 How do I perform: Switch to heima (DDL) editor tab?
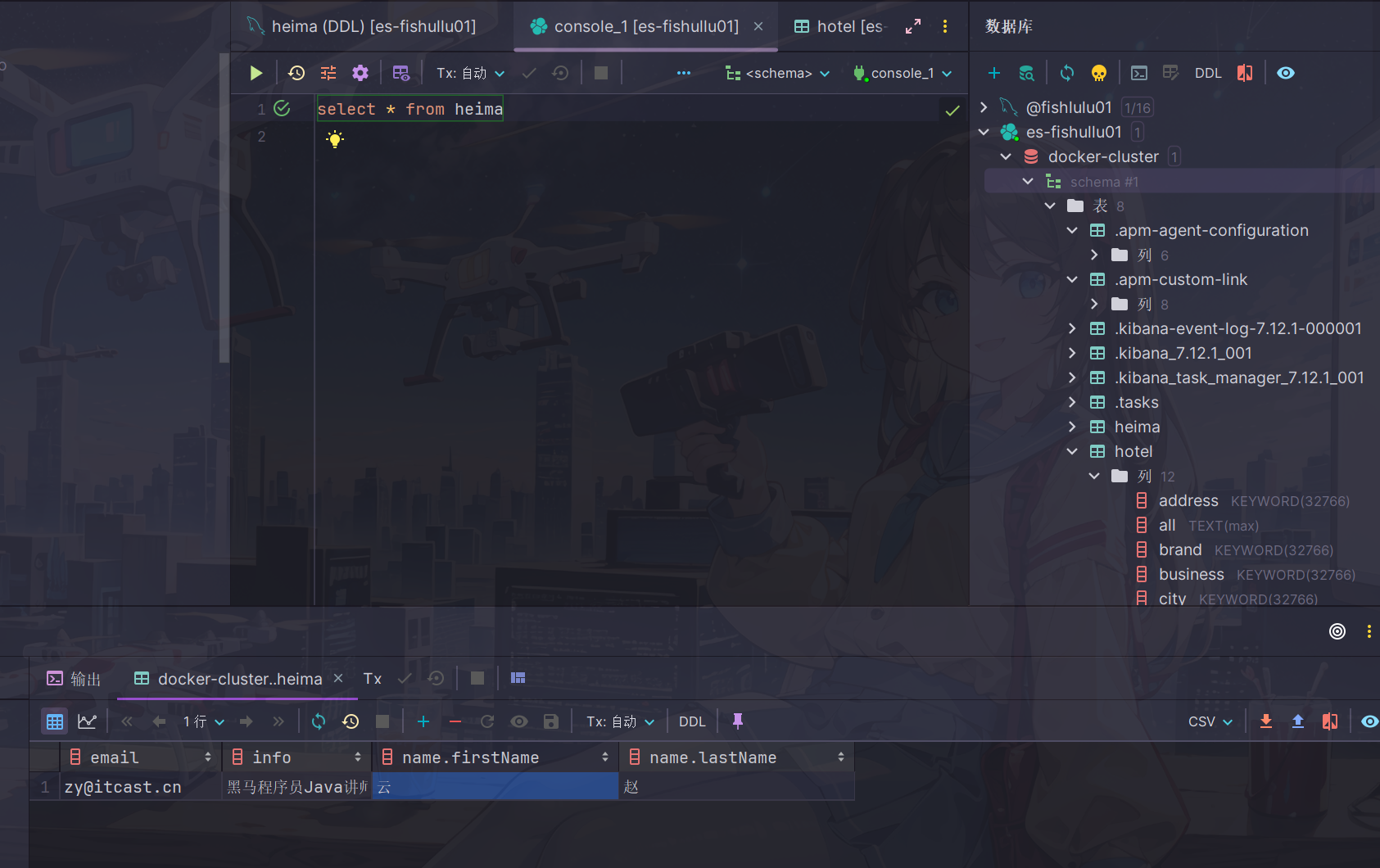pyautogui.click(x=362, y=26)
